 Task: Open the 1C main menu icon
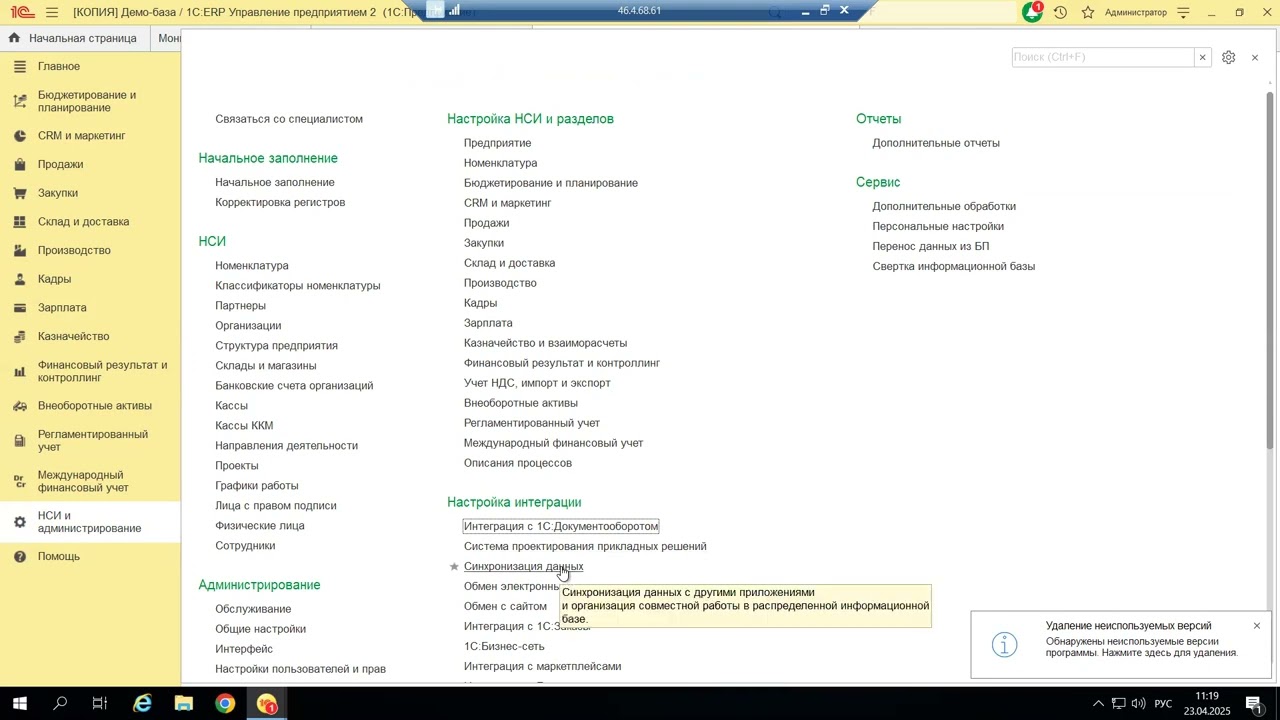22,12
